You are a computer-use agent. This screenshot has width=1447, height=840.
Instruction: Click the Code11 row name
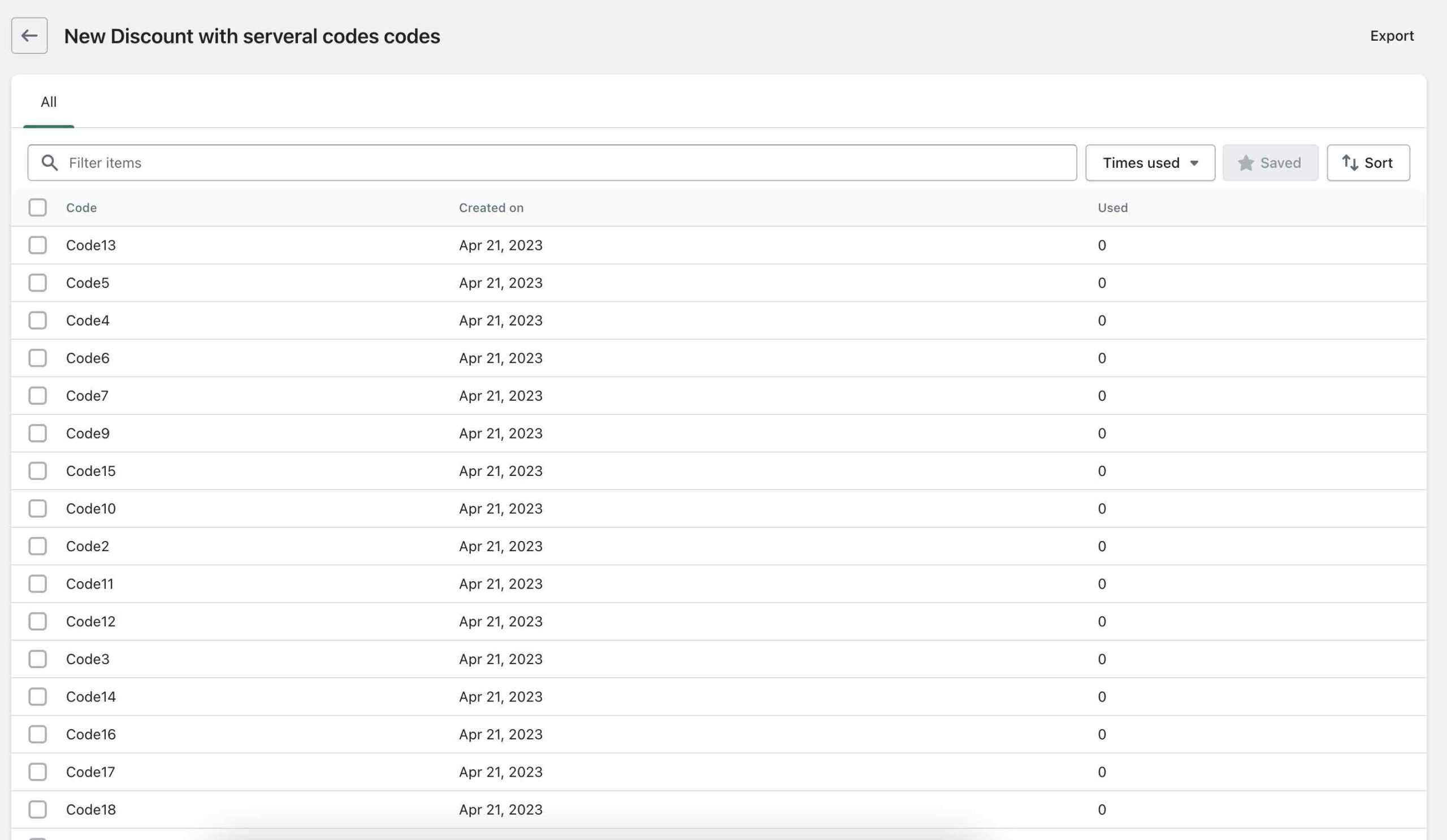coord(89,584)
